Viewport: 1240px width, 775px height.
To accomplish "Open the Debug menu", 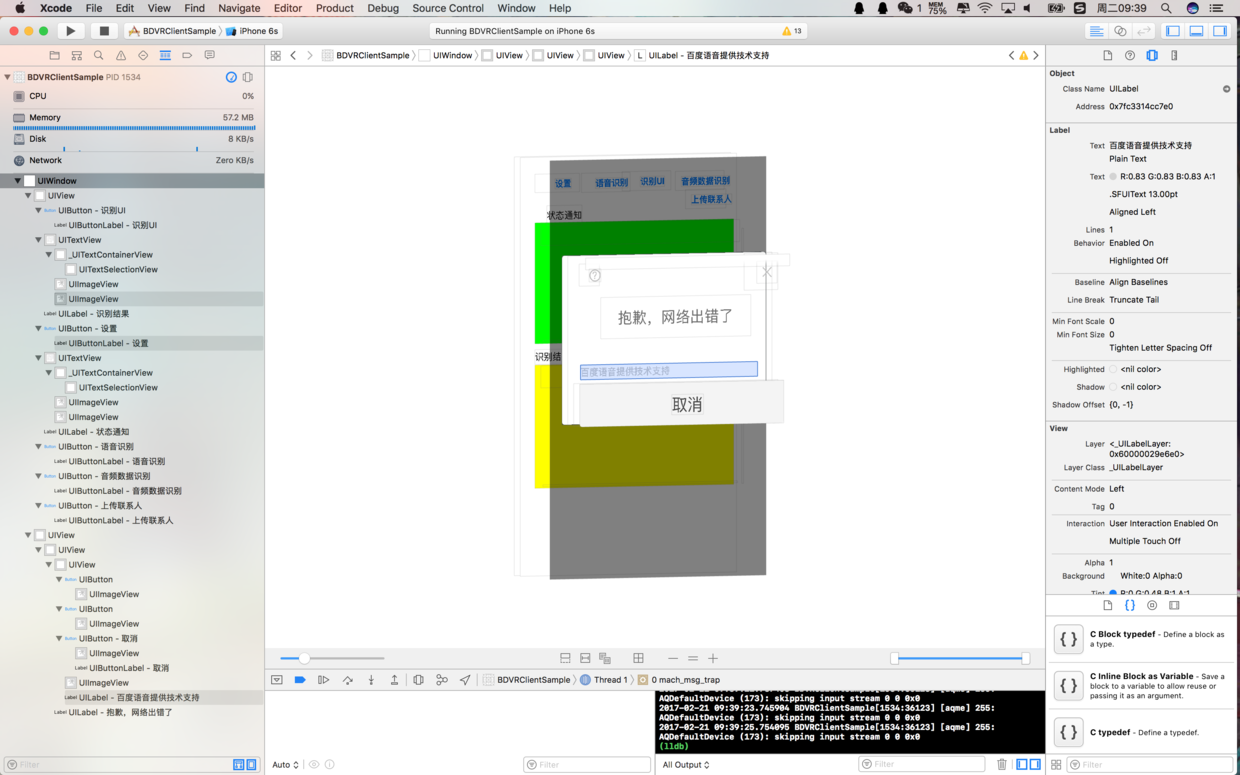I will pyautogui.click(x=383, y=8).
